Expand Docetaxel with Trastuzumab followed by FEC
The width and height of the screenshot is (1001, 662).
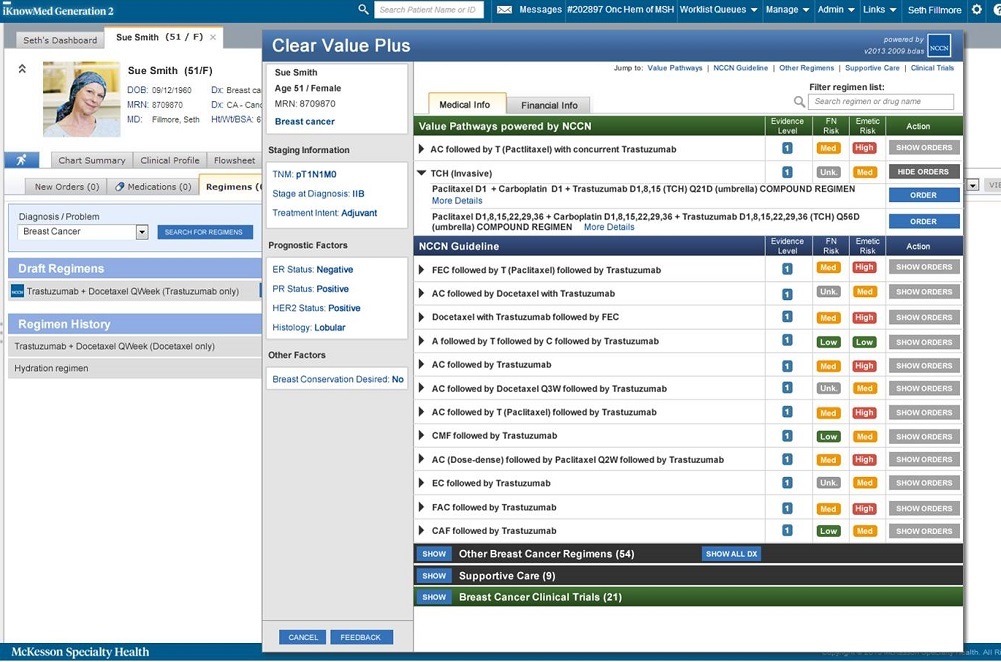tap(421, 317)
